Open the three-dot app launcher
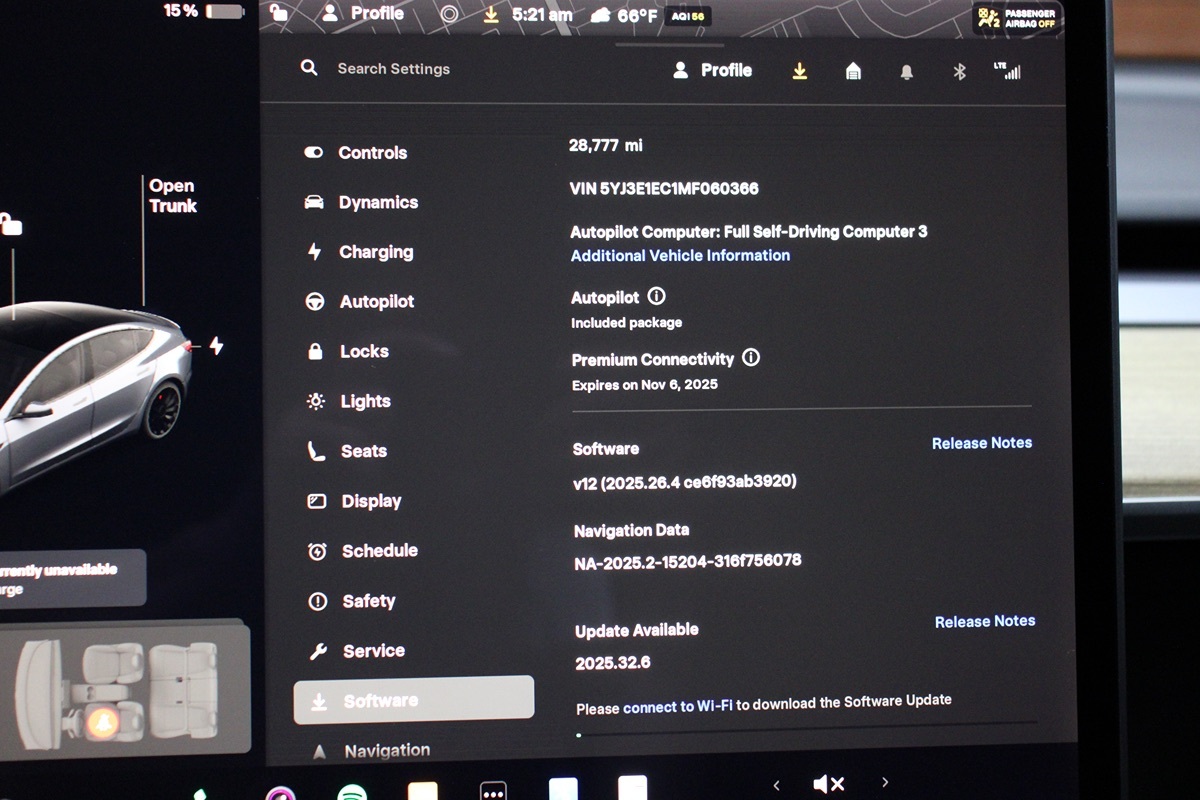 (x=493, y=791)
